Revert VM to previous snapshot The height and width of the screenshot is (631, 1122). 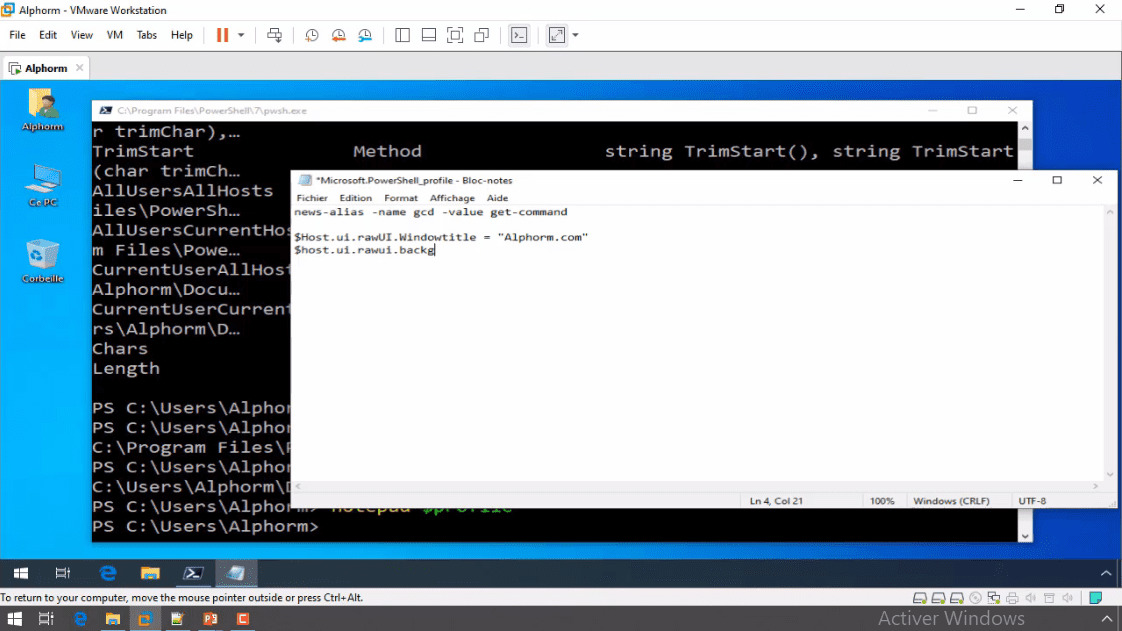[x=339, y=35]
